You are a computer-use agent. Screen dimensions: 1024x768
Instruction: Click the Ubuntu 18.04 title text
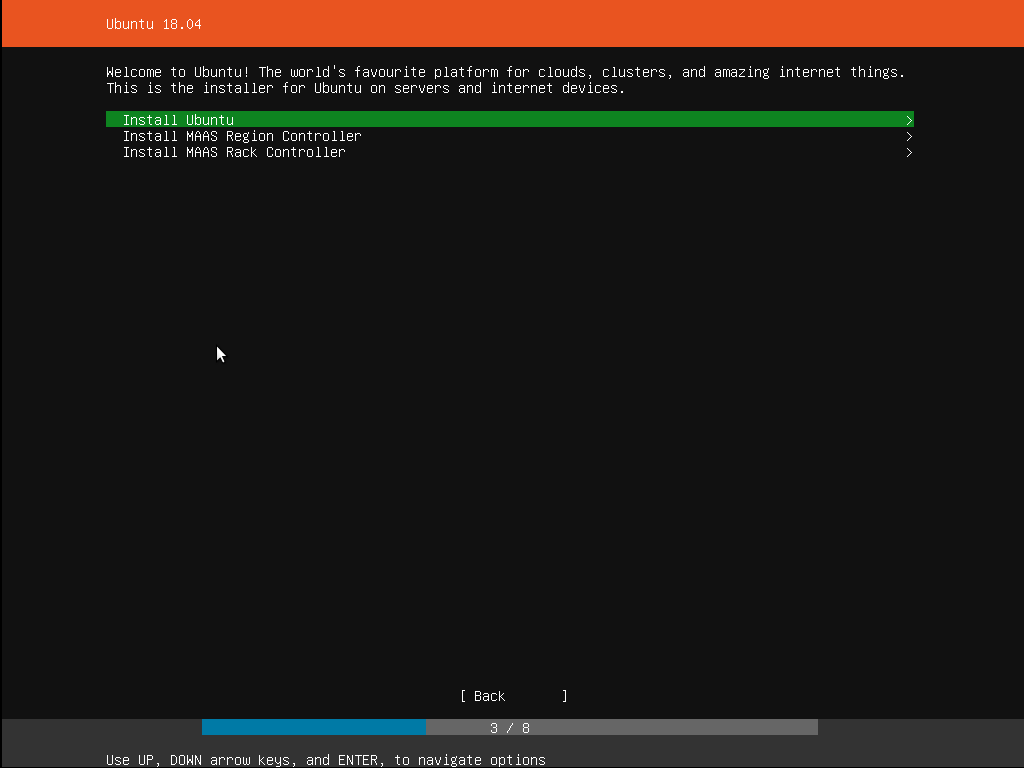point(153,24)
